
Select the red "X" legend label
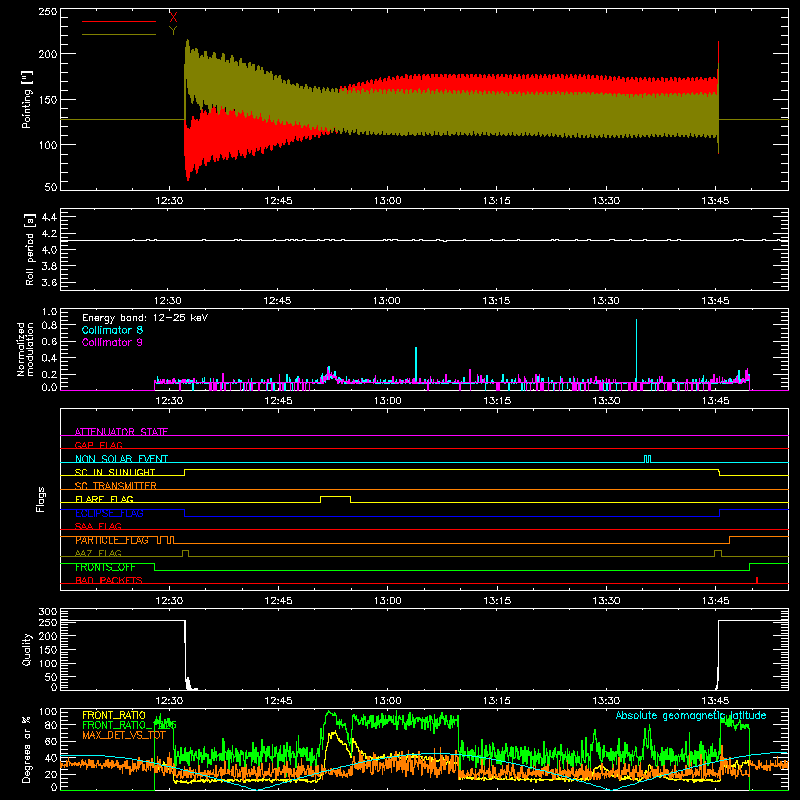(173, 18)
